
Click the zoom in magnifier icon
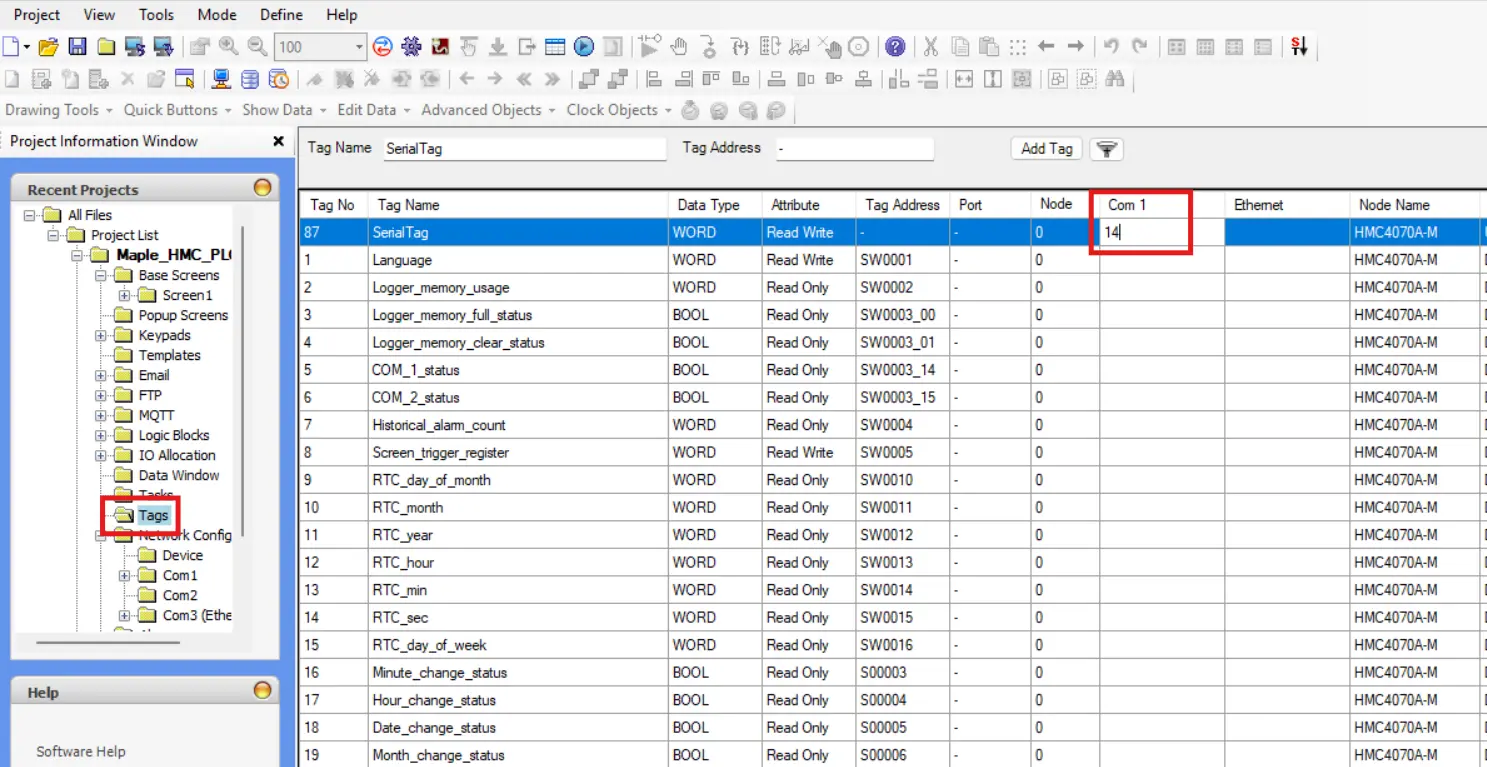coord(229,47)
